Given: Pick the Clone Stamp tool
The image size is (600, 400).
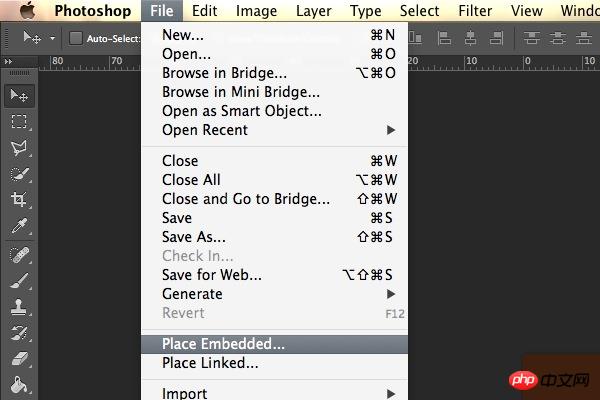Looking at the screenshot, I should pyautogui.click(x=19, y=307).
